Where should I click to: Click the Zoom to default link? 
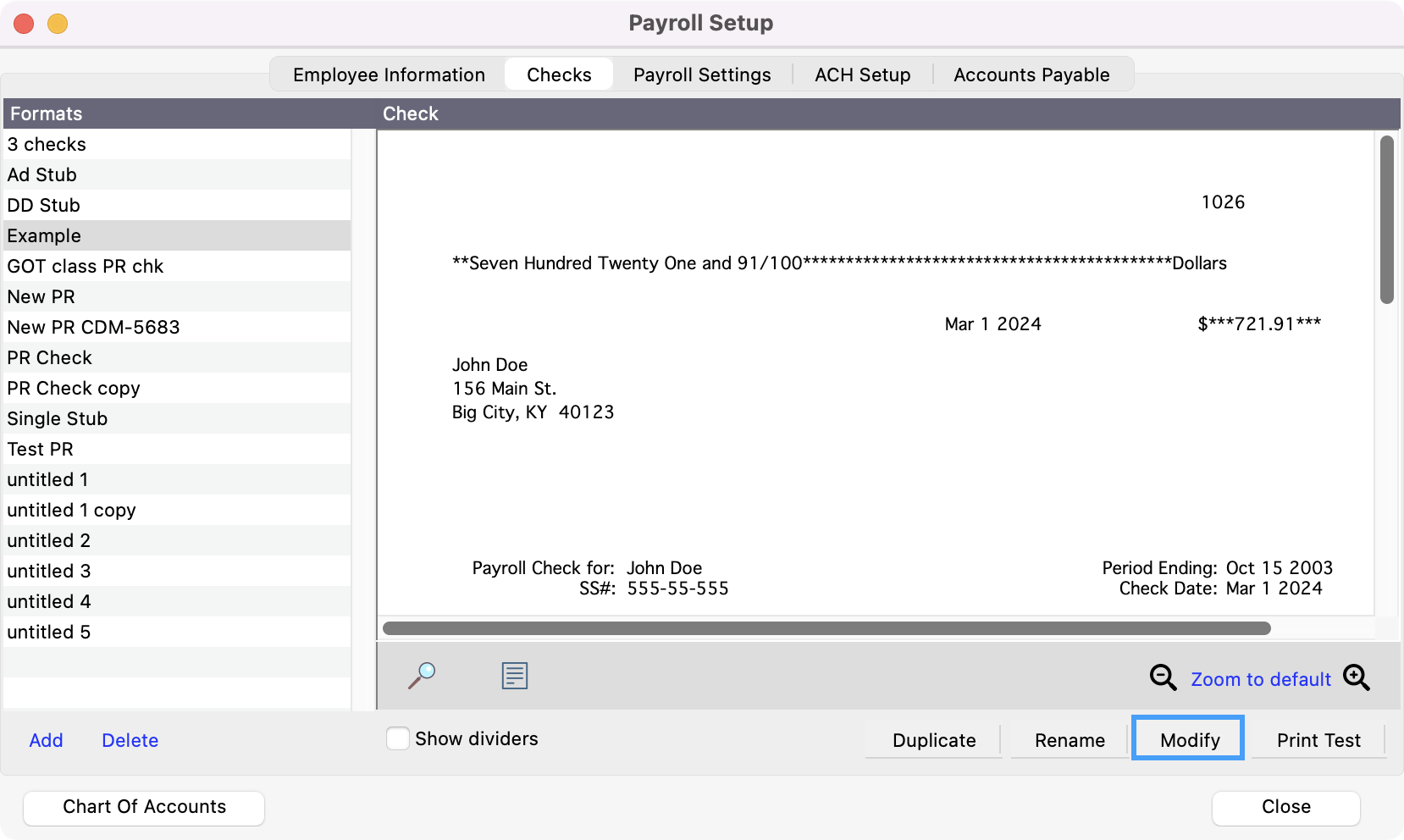pyautogui.click(x=1260, y=679)
